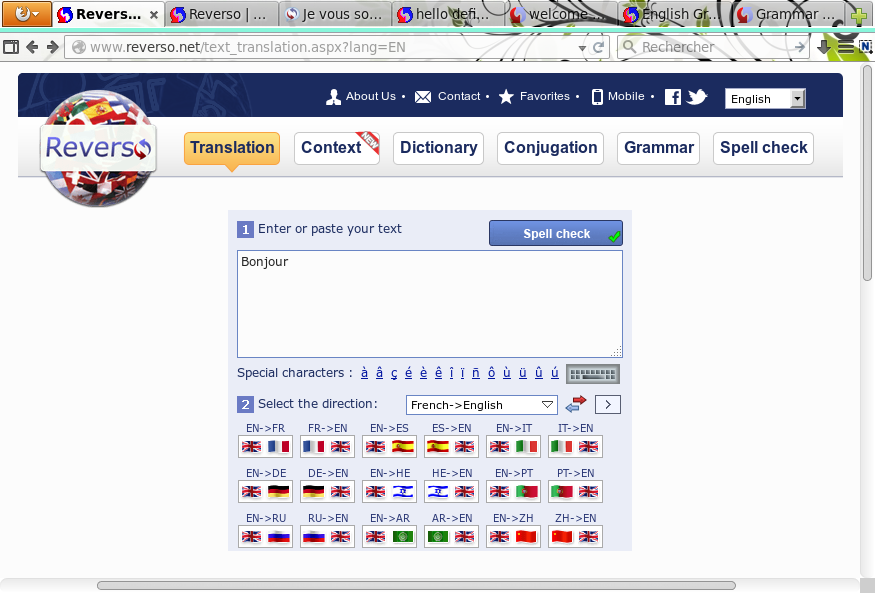Select EN->AR flag pair
Image resolution: width=875 pixels, height=593 pixels.
click(389, 537)
